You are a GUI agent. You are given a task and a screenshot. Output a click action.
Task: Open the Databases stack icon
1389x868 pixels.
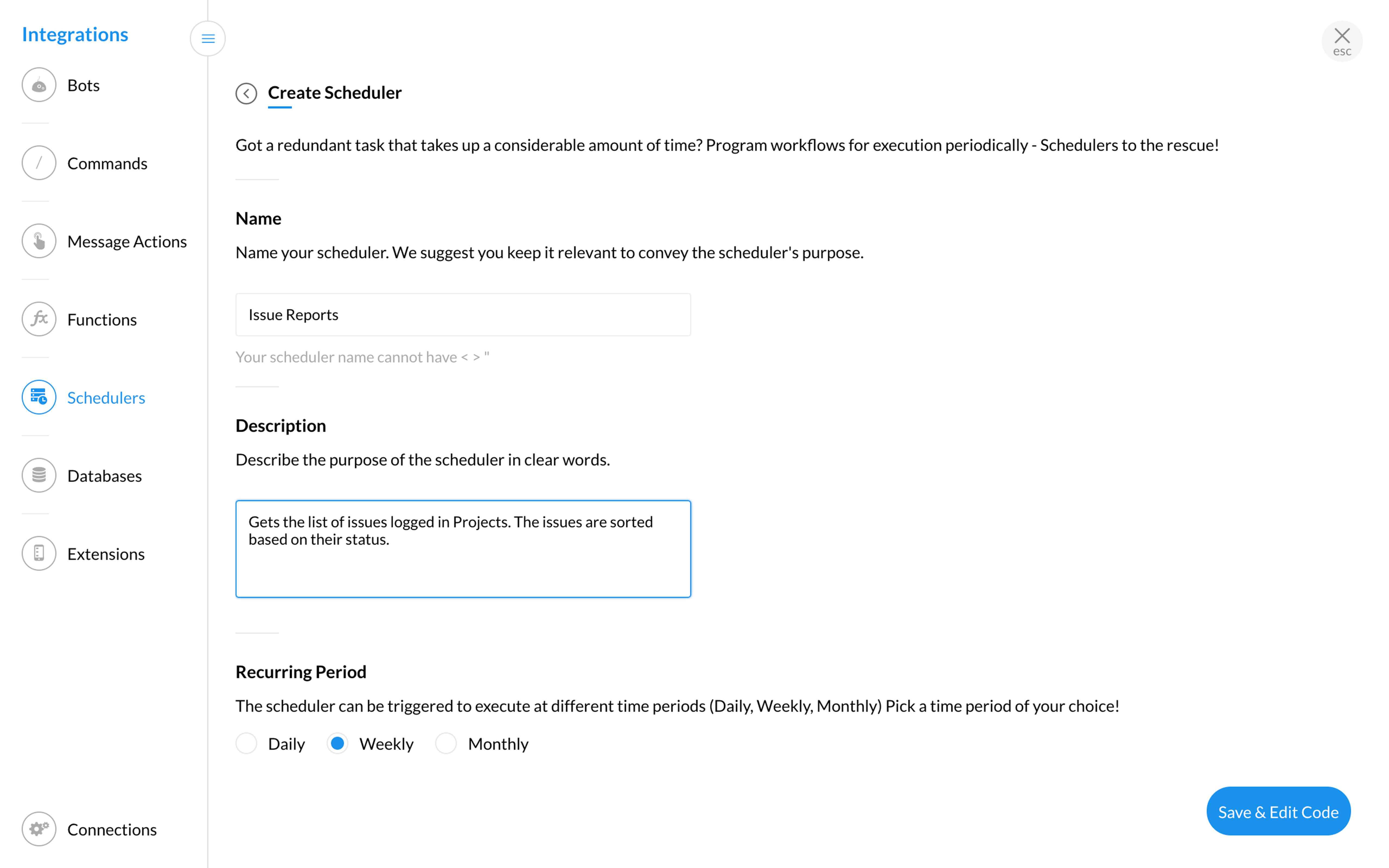(x=39, y=475)
